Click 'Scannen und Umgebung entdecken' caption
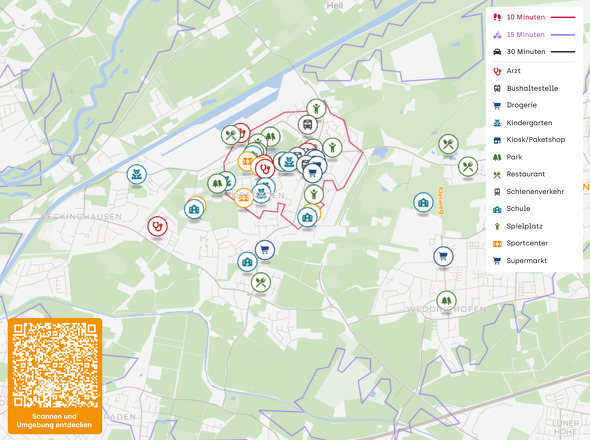Image resolution: width=590 pixels, height=440 pixels. coord(55,420)
